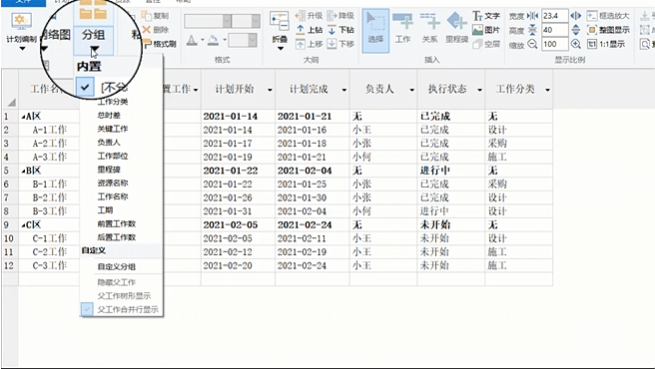
Task: Click the 上钻 drill up icon
Action: point(300,30)
